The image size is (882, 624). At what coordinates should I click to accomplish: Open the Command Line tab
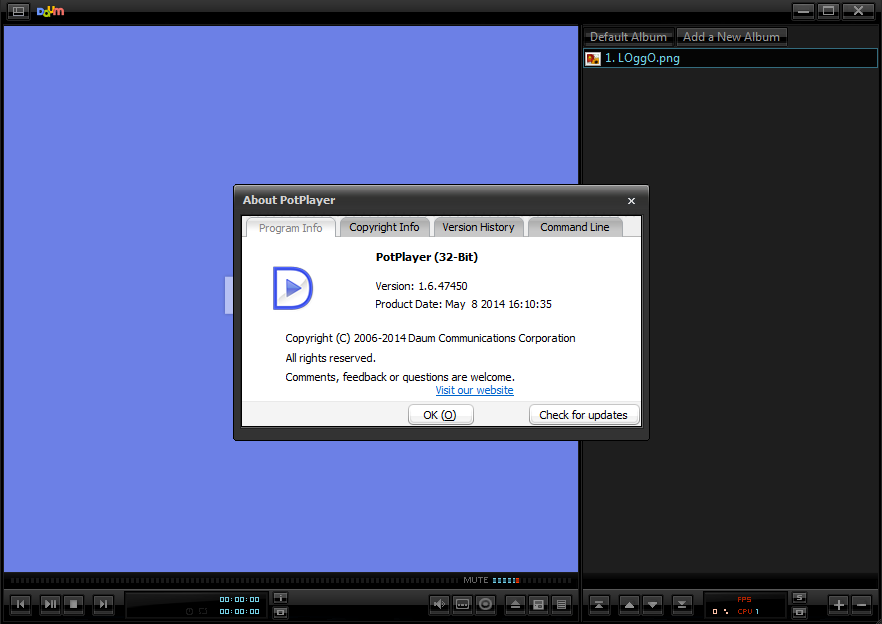[x=575, y=227]
